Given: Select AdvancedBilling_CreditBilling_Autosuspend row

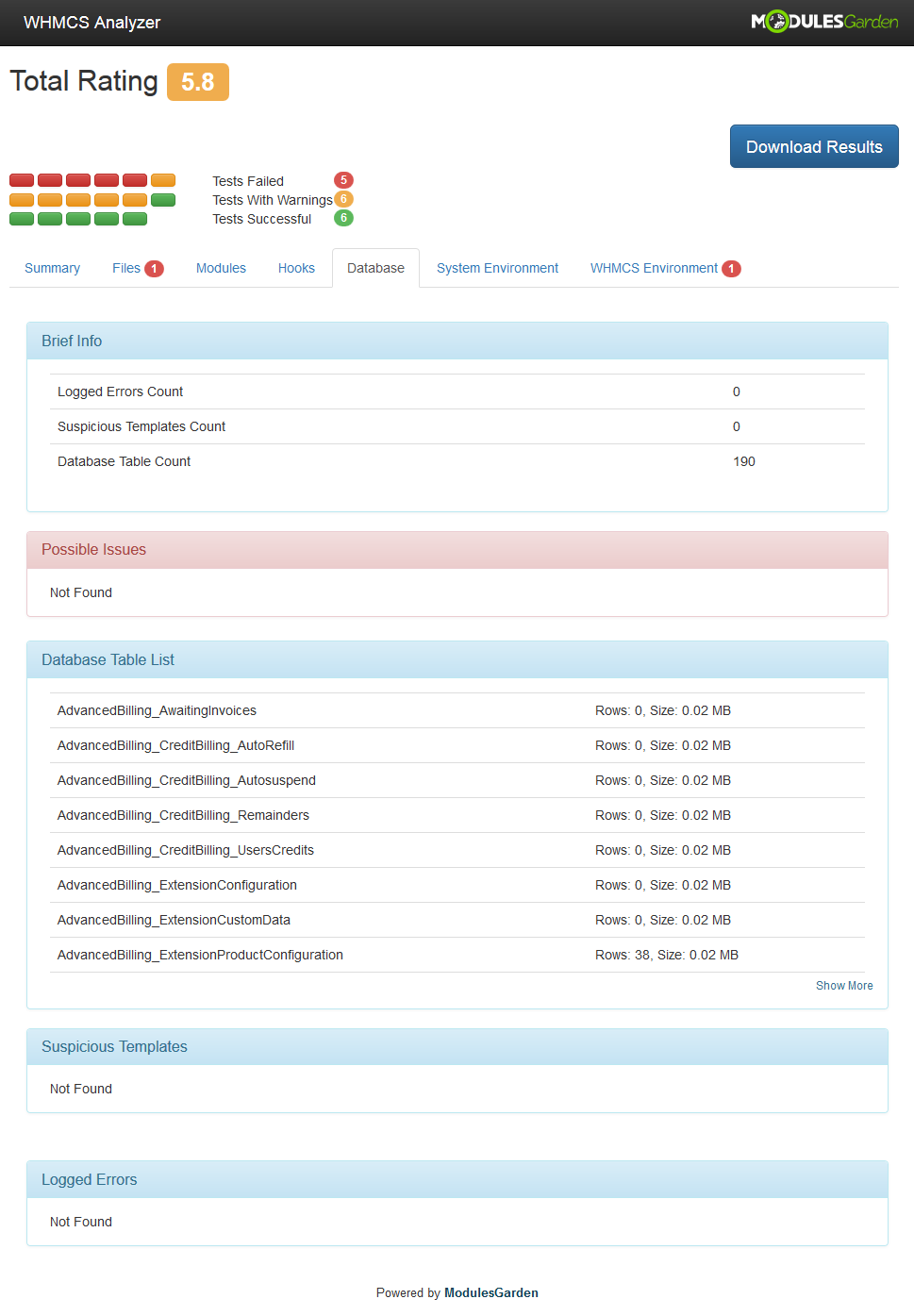Looking at the screenshot, I should click(x=457, y=780).
